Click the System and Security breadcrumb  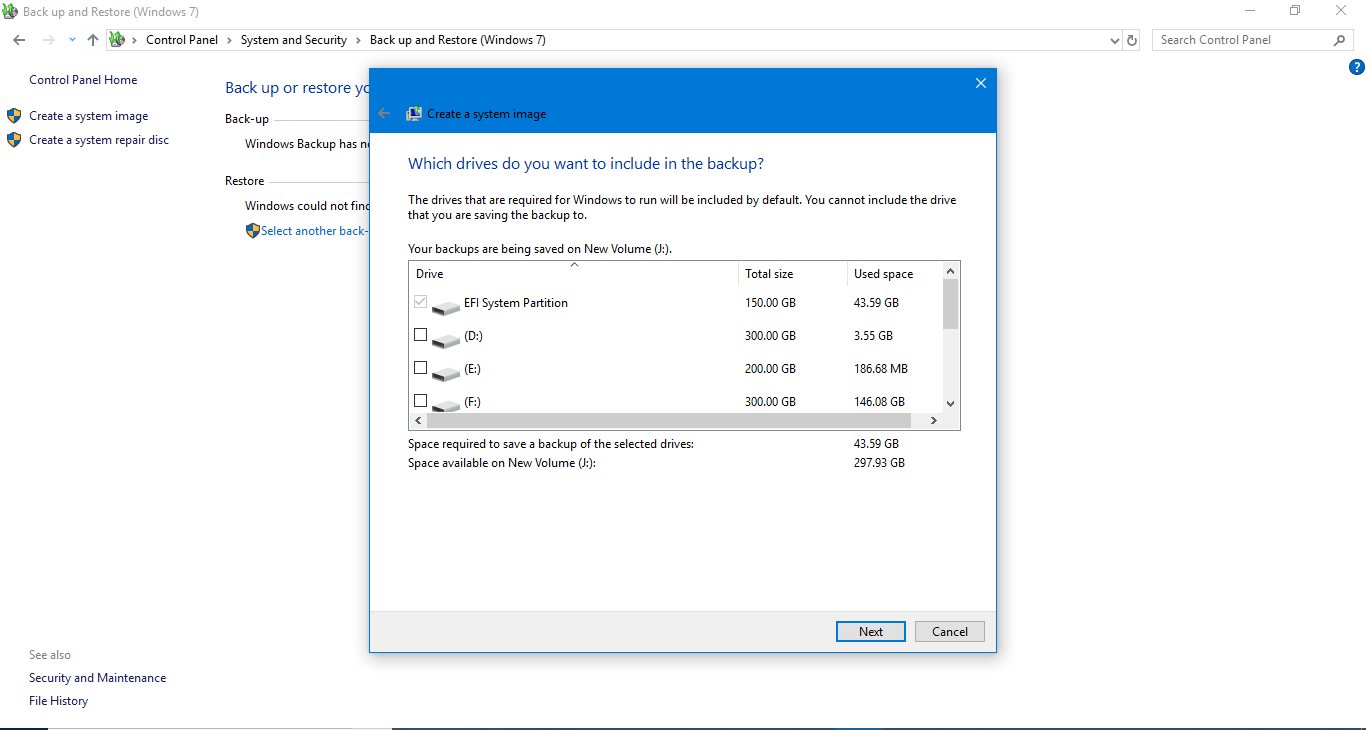[294, 40]
